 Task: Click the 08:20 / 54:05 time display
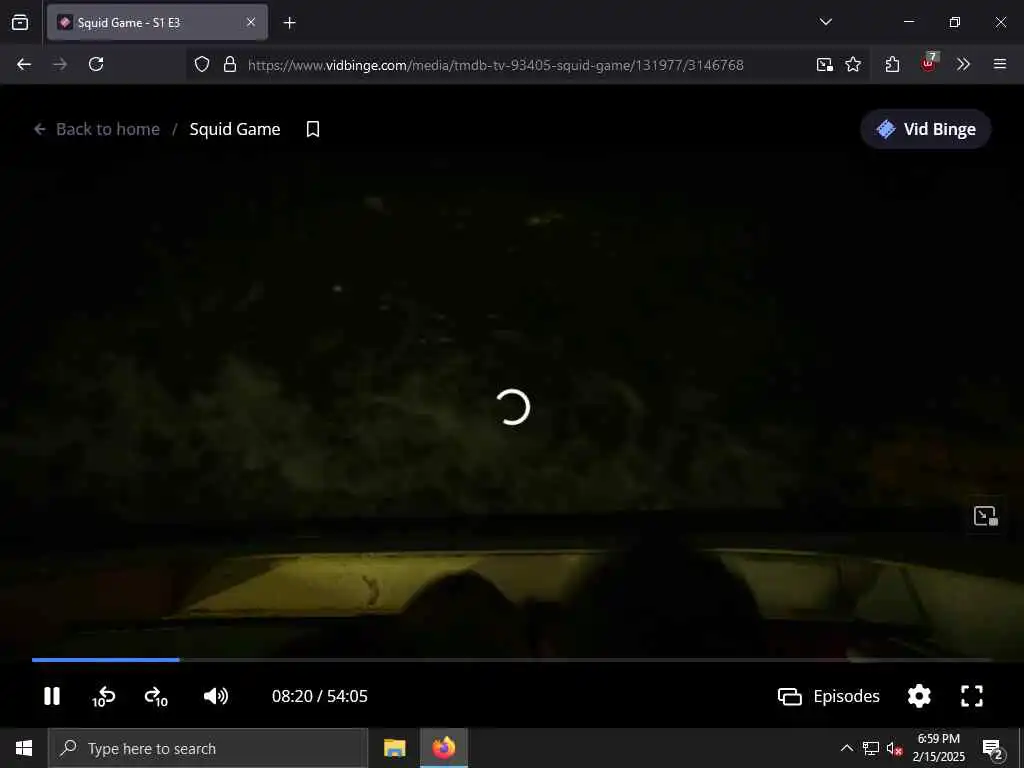[x=319, y=696]
